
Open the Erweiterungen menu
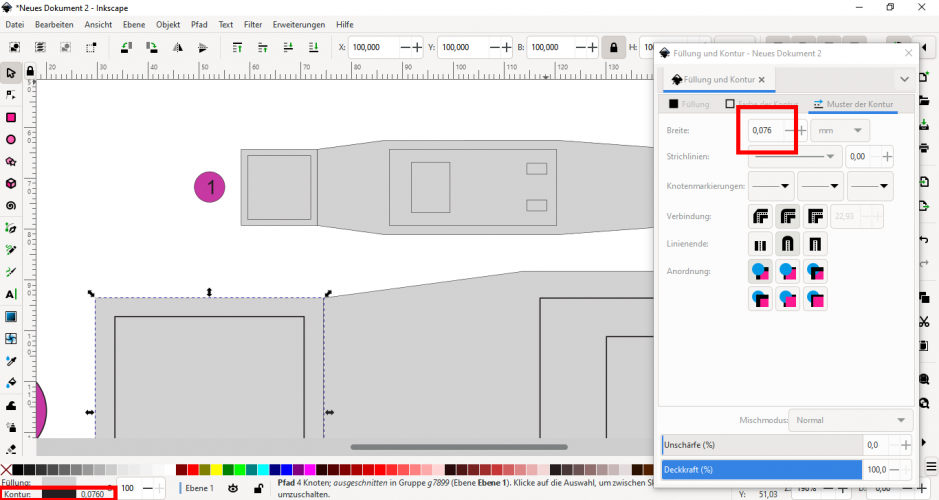299,25
